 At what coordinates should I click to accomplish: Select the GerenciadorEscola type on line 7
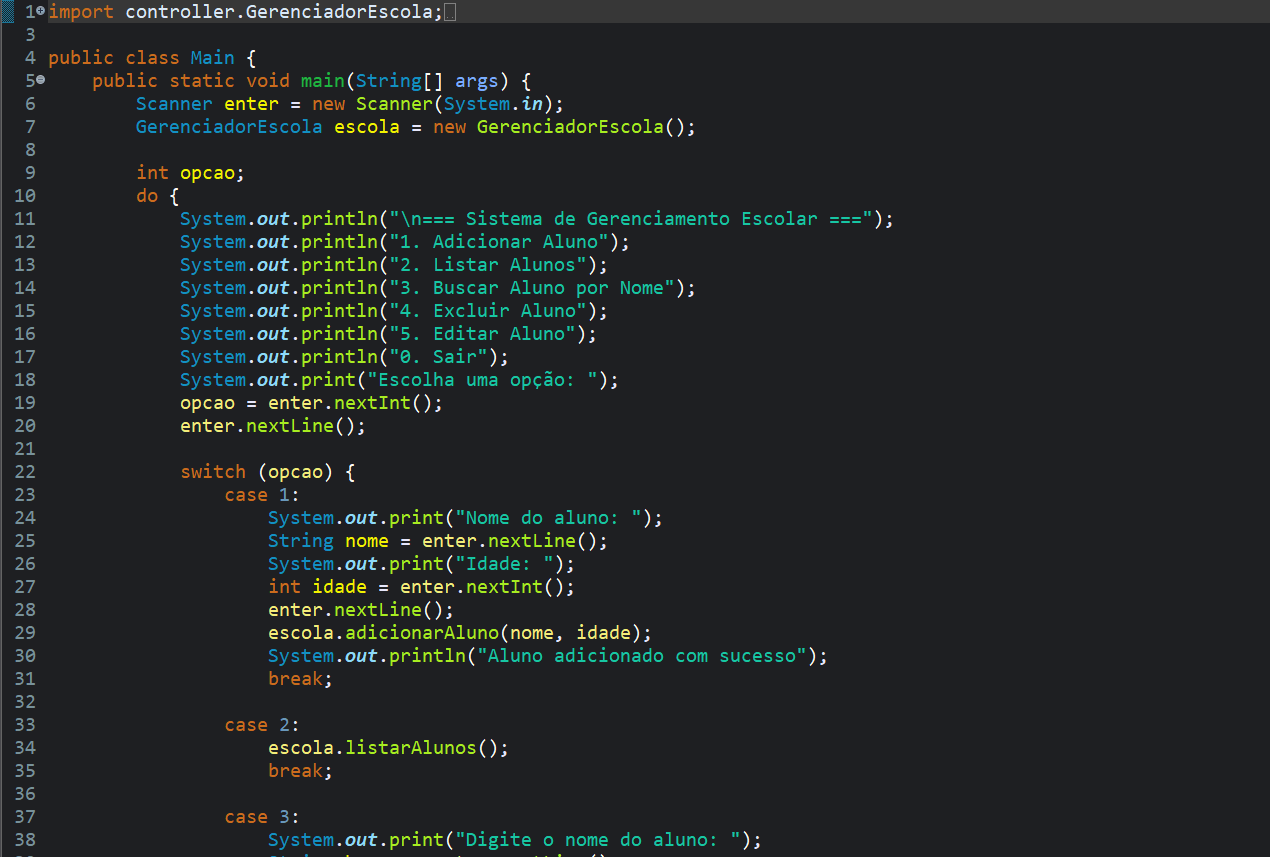[228, 126]
